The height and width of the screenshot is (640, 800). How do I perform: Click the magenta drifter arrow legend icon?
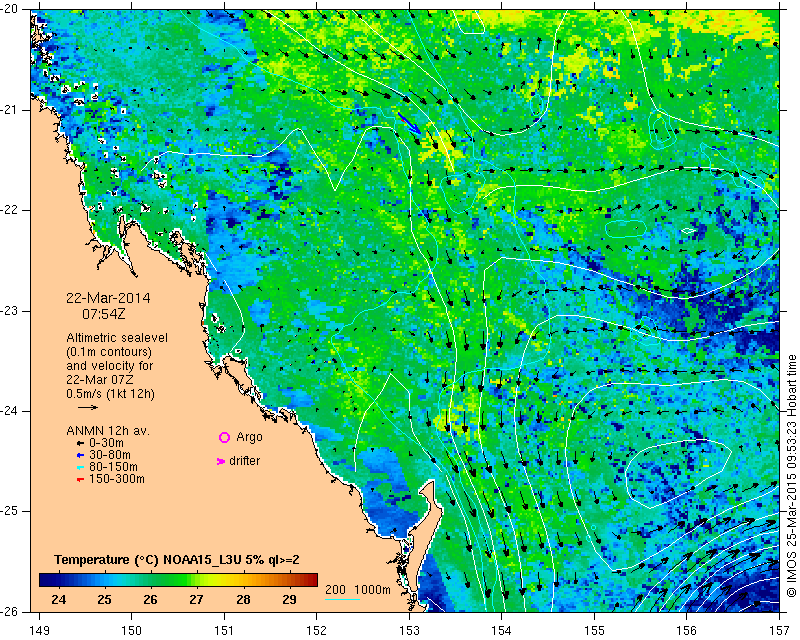(221, 461)
